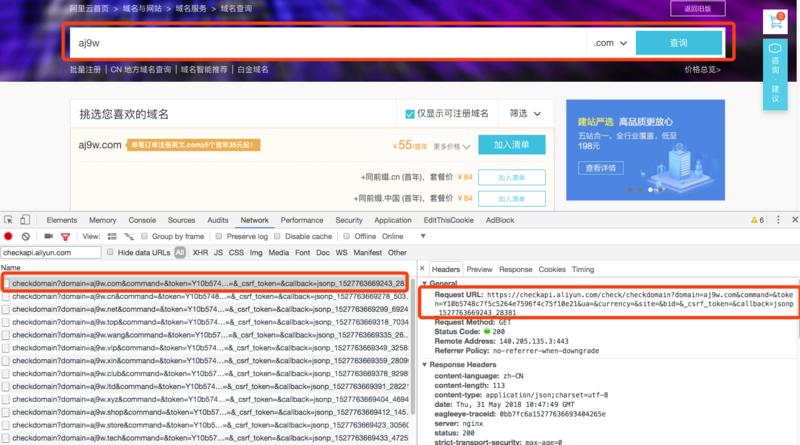Uncheck the show only registrable domains checkbox

(x=410, y=114)
